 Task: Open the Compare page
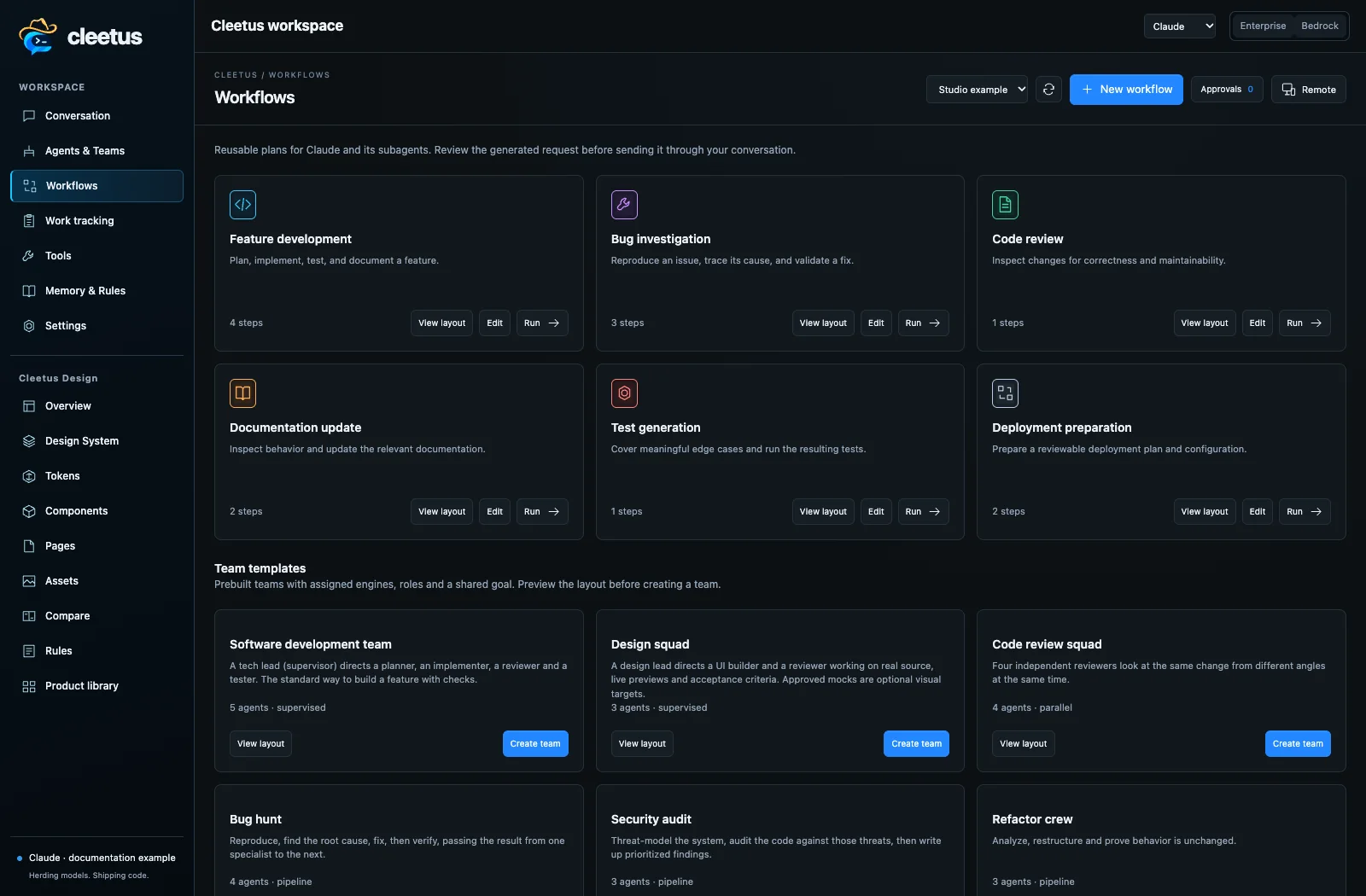(96, 616)
